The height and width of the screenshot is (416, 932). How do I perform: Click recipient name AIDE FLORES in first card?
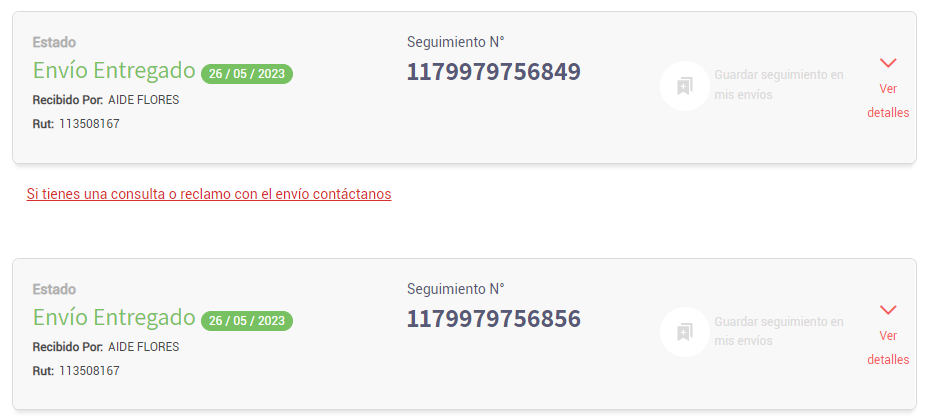143,100
